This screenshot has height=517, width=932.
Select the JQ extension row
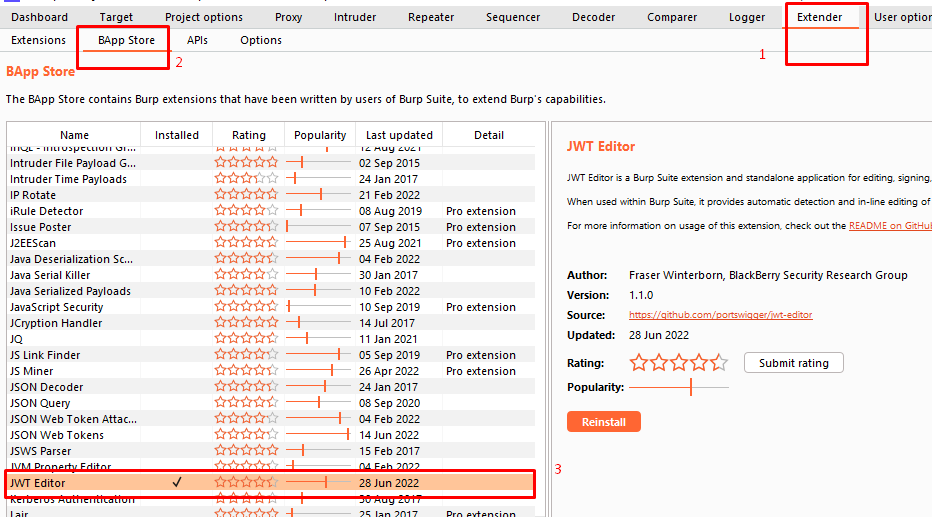click(271, 339)
